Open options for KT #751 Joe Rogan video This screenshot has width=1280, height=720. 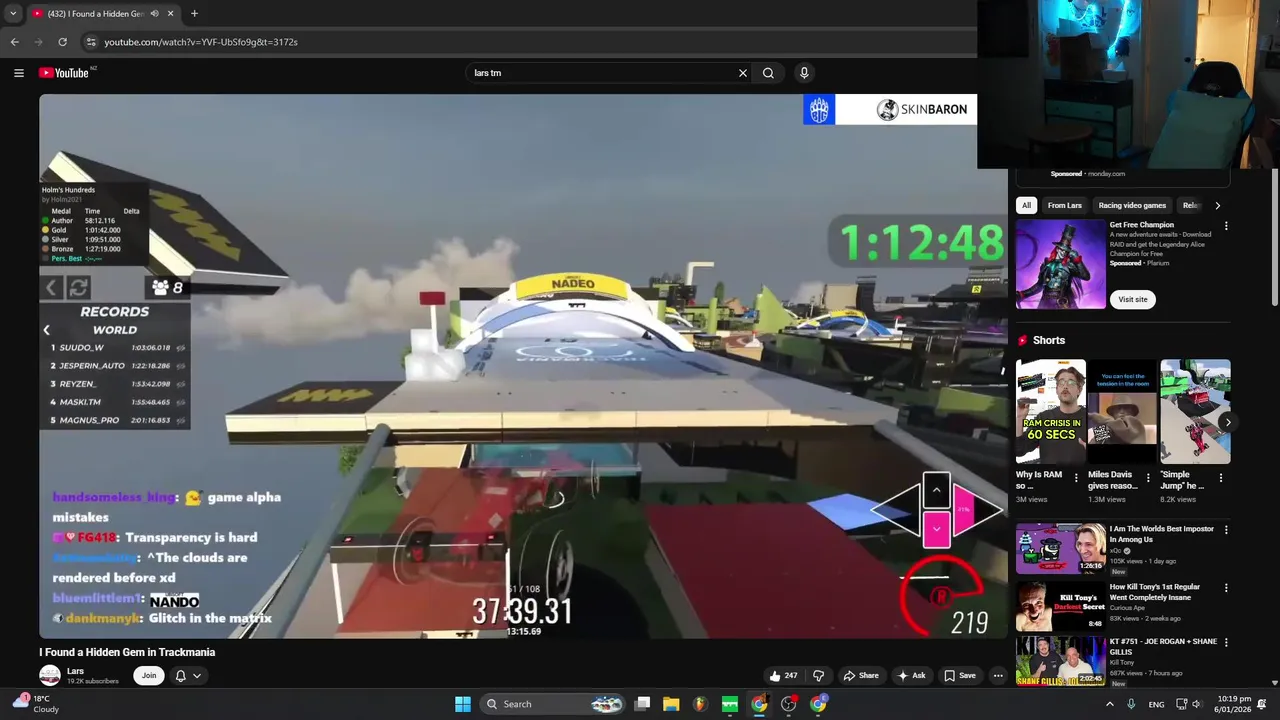click(1226, 642)
